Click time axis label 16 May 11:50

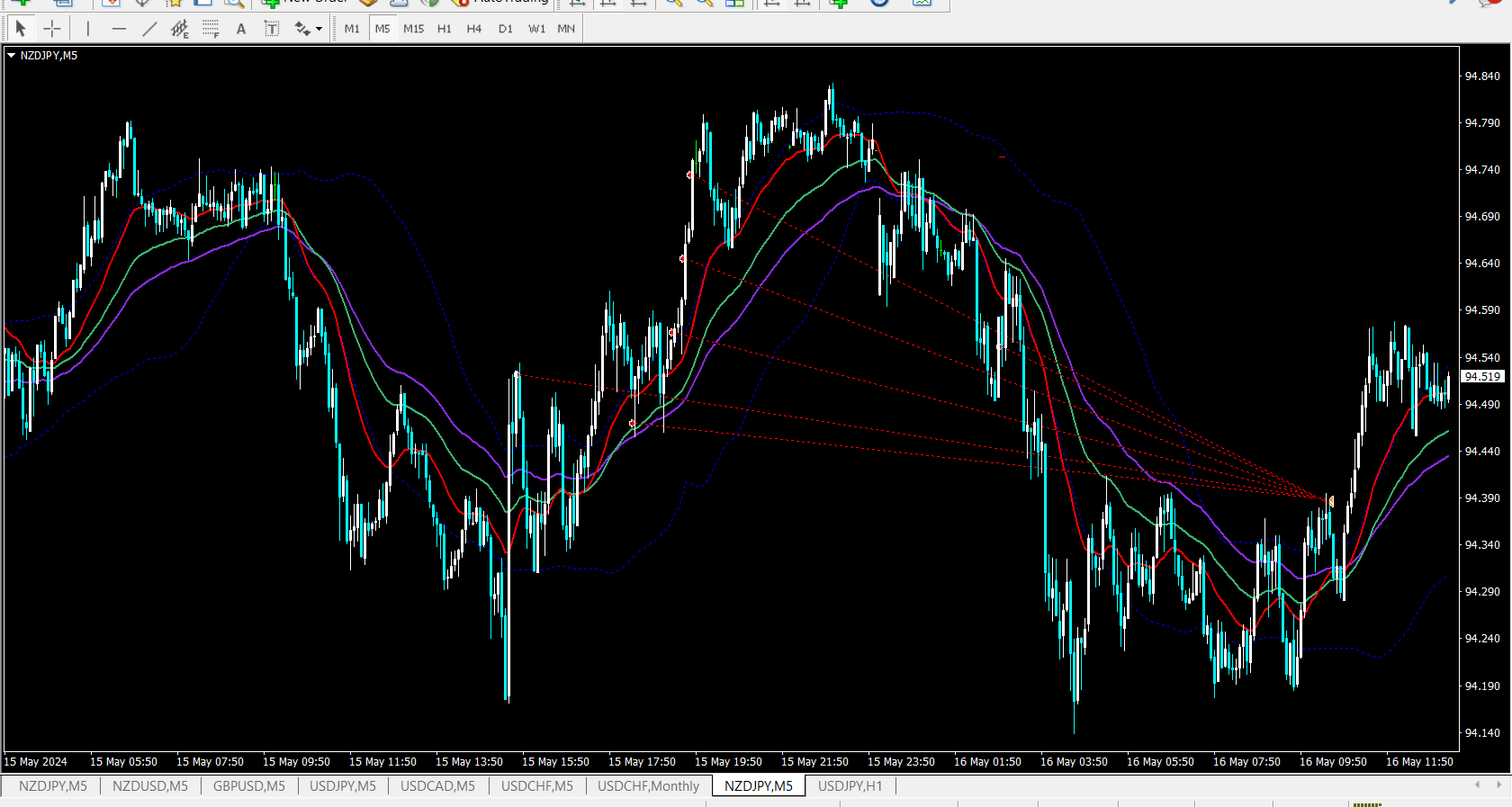(1419, 762)
